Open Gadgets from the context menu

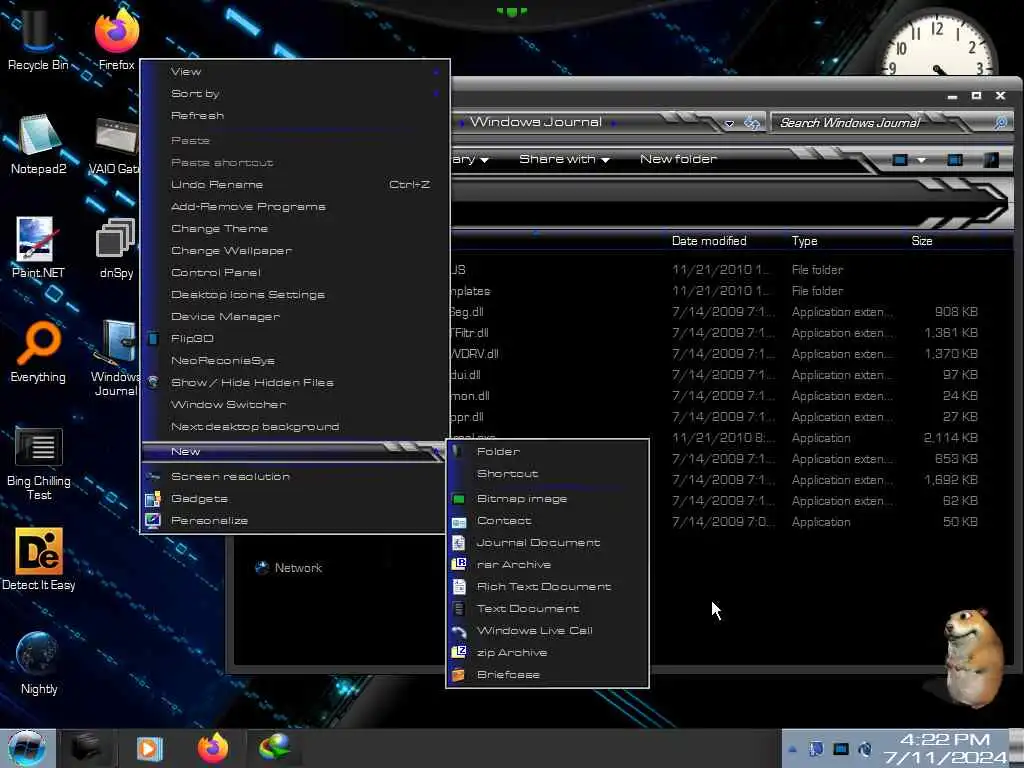295,499
